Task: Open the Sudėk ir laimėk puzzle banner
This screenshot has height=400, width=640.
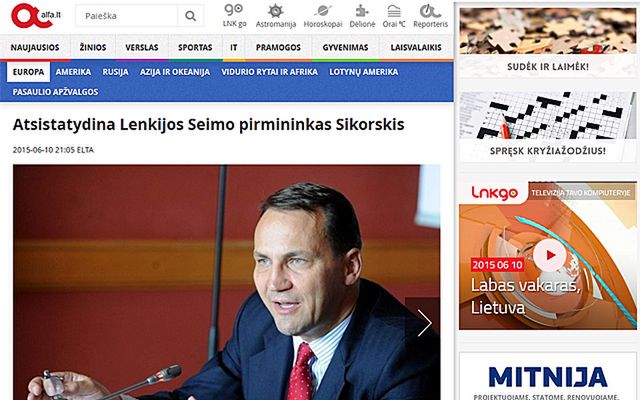Action: click(x=548, y=42)
